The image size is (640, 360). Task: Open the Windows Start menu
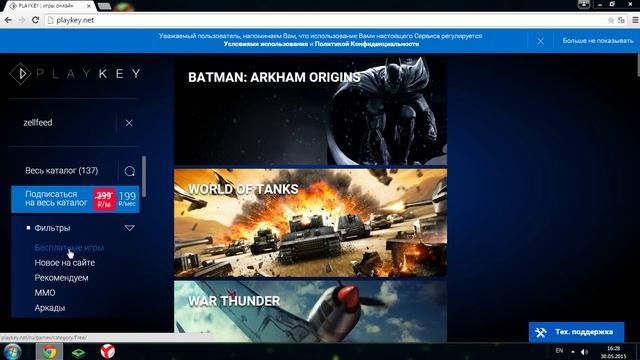12,351
